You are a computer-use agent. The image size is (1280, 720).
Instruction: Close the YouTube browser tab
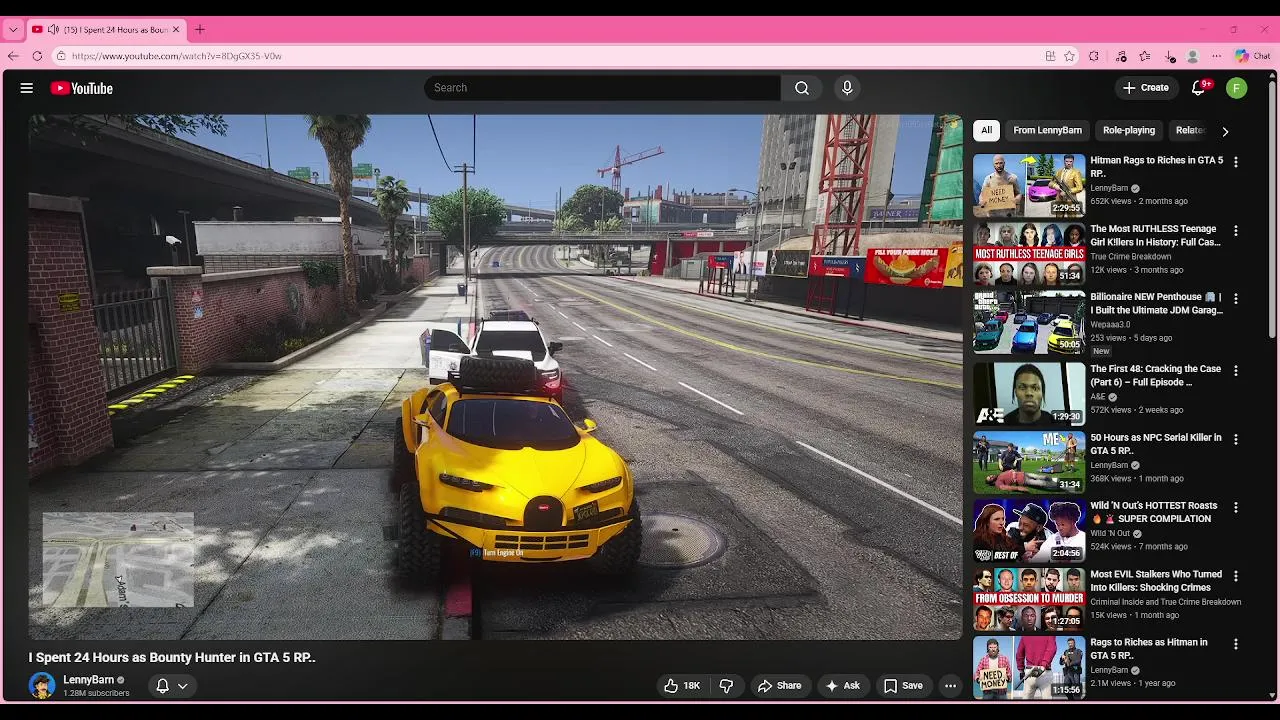pos(176,30)
